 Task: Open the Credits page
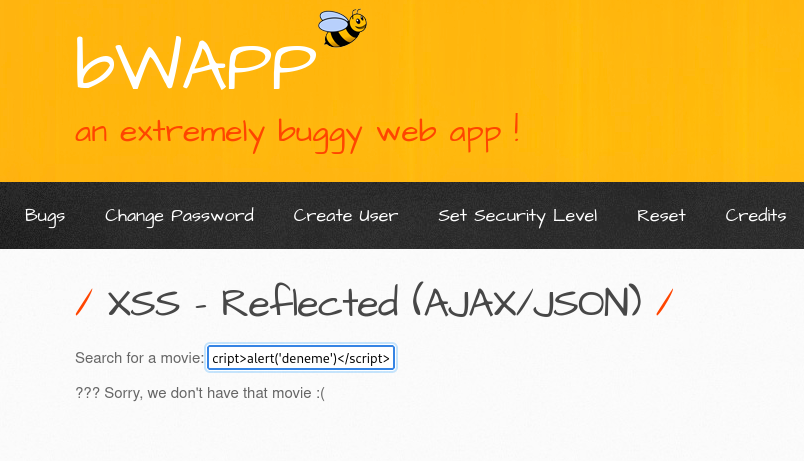755,216
